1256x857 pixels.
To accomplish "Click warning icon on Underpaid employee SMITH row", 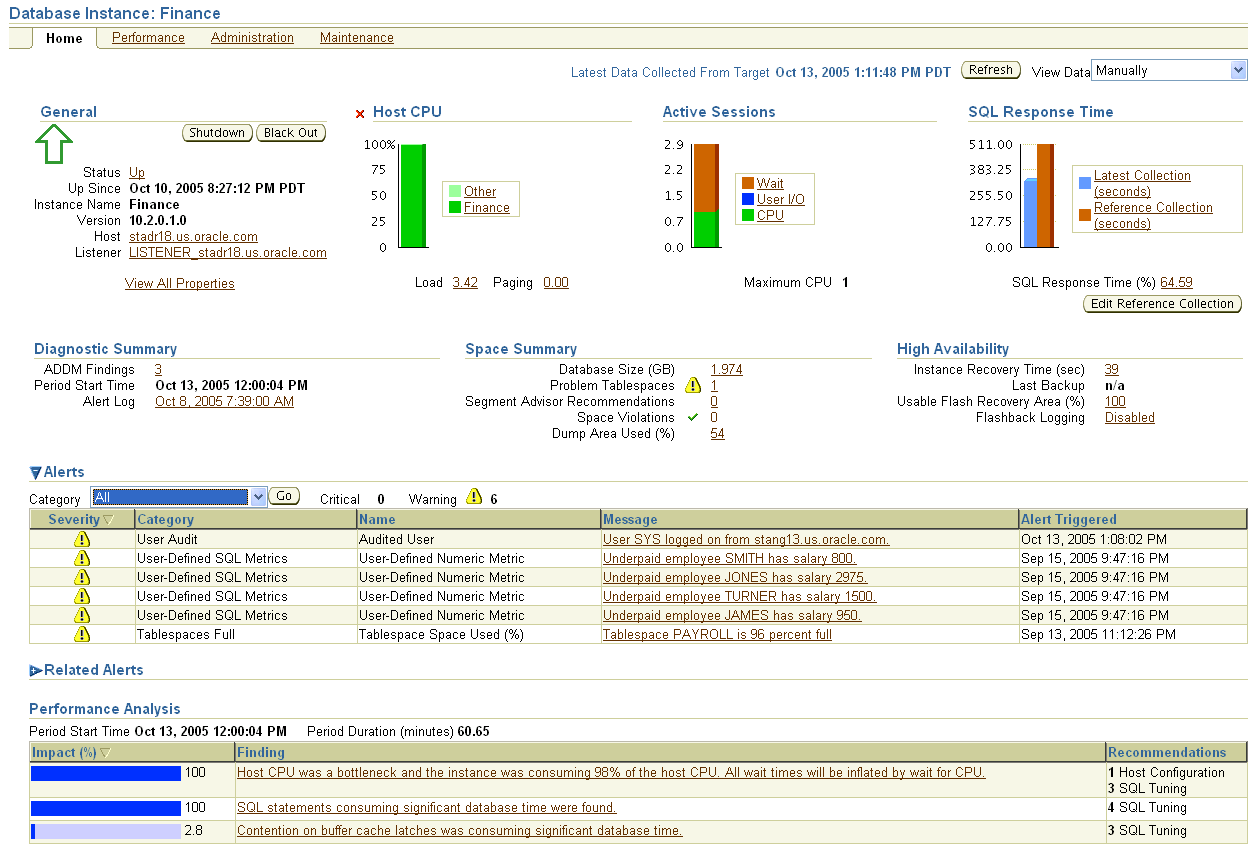I will pos(82,558).
